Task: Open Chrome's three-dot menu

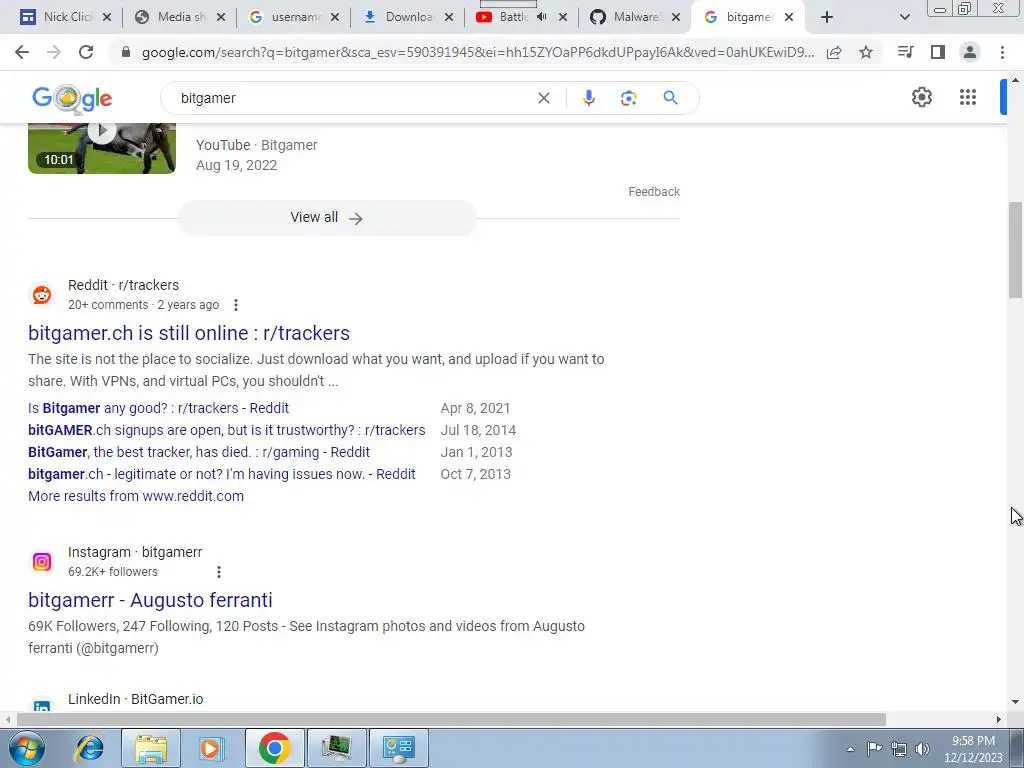Action: [1002, 52]
